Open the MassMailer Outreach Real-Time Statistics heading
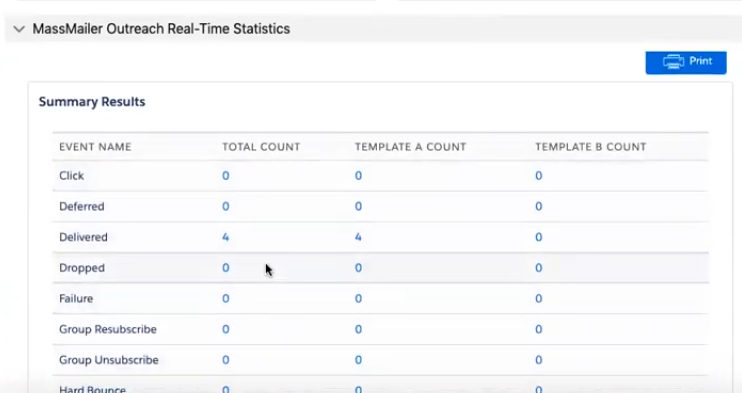Screen dimensions: 742x393 coord(161,29)
